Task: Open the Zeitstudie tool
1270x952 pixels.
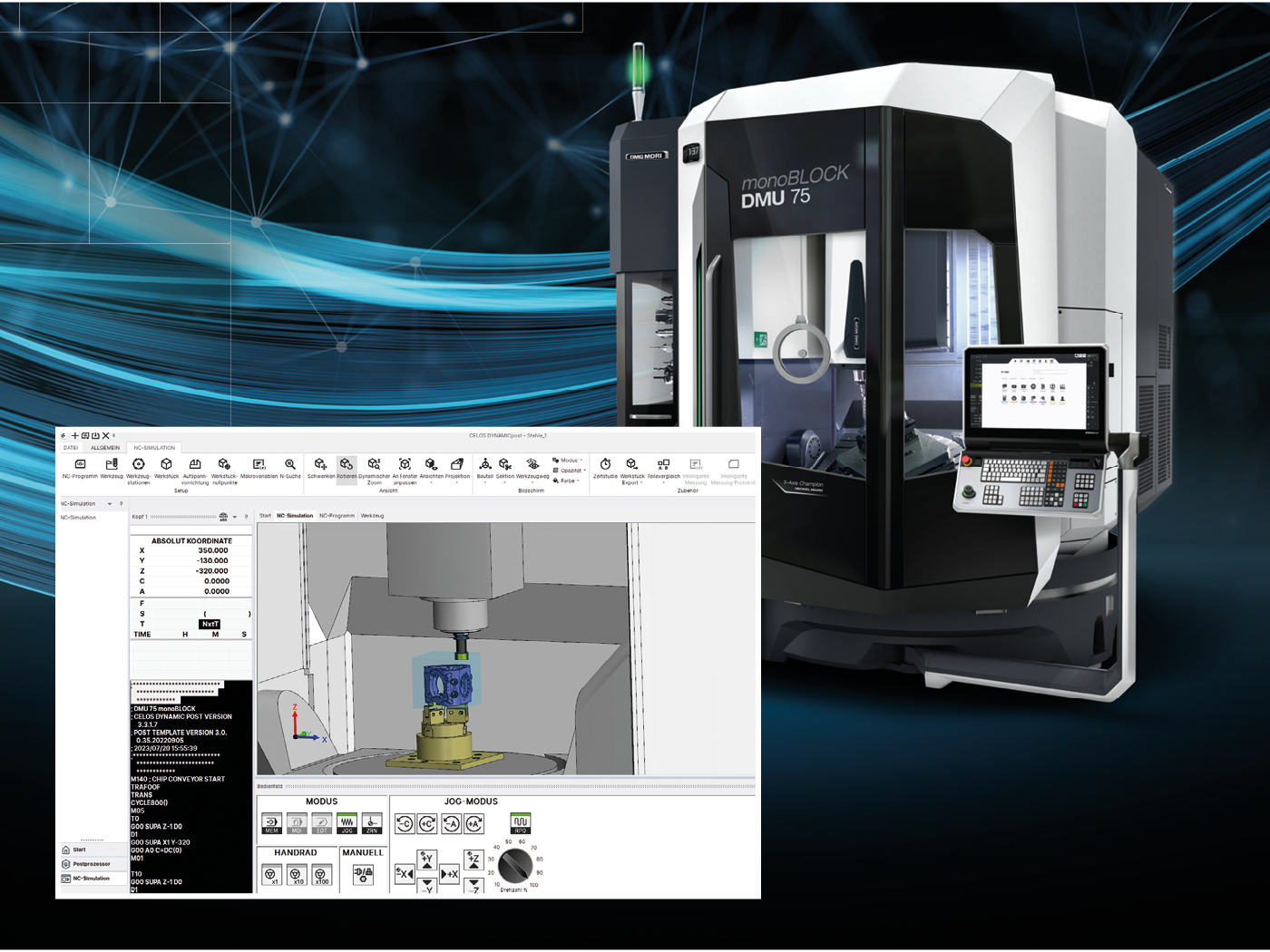Action: [605, 465]
